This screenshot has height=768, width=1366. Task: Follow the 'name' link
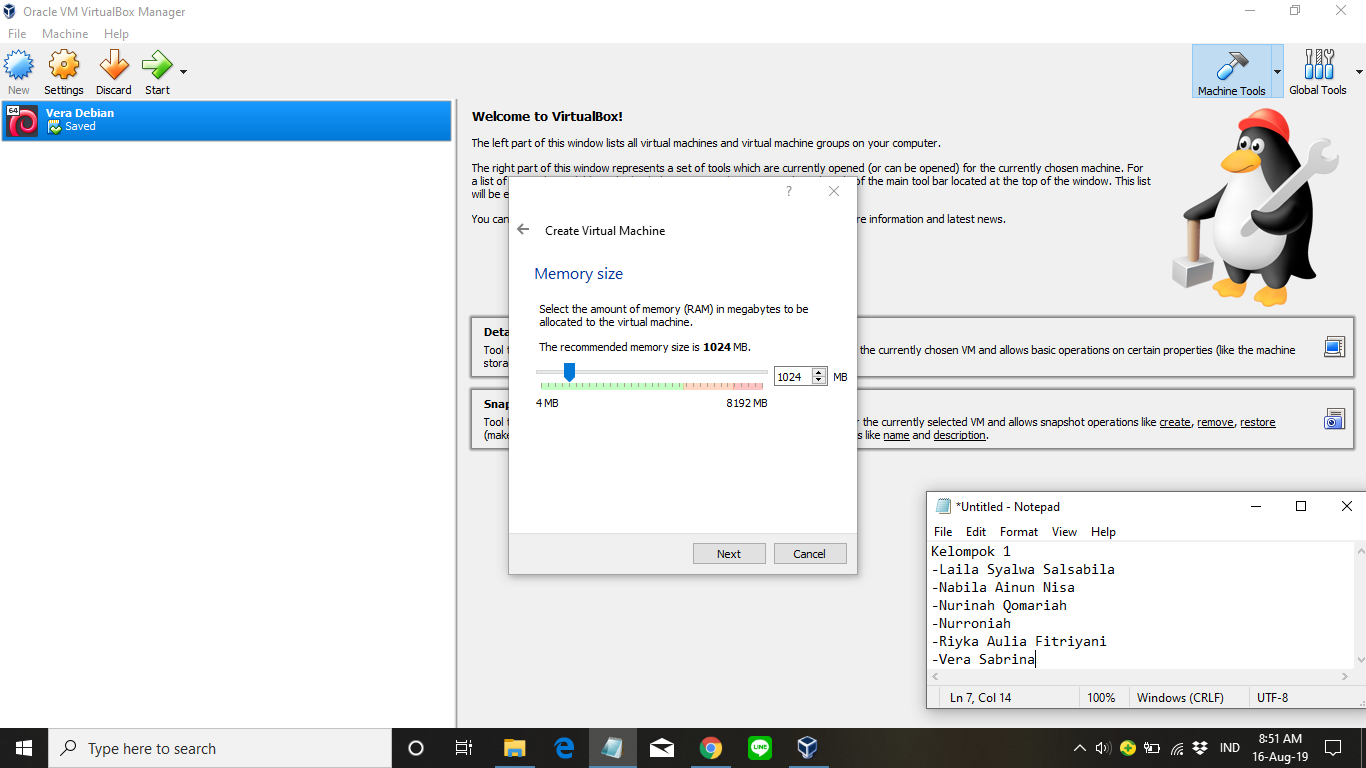point(896,435)
